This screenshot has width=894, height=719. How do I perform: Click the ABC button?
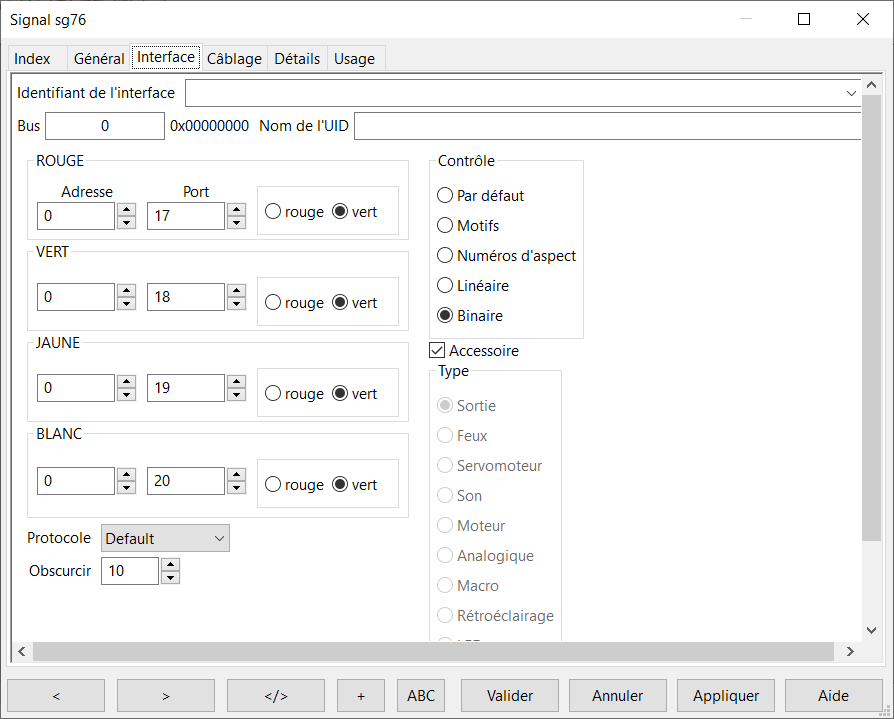click(421, 696)
